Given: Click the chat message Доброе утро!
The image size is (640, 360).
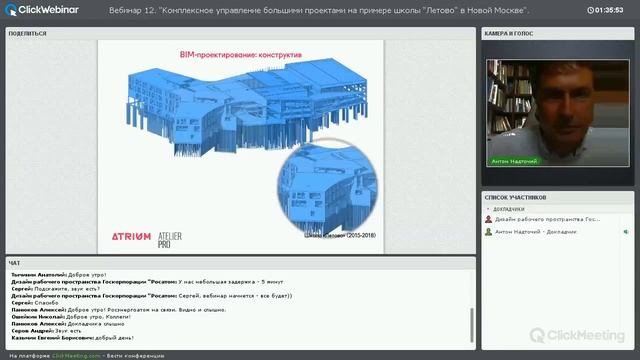Looking at the screenshot, I should 87,275.
